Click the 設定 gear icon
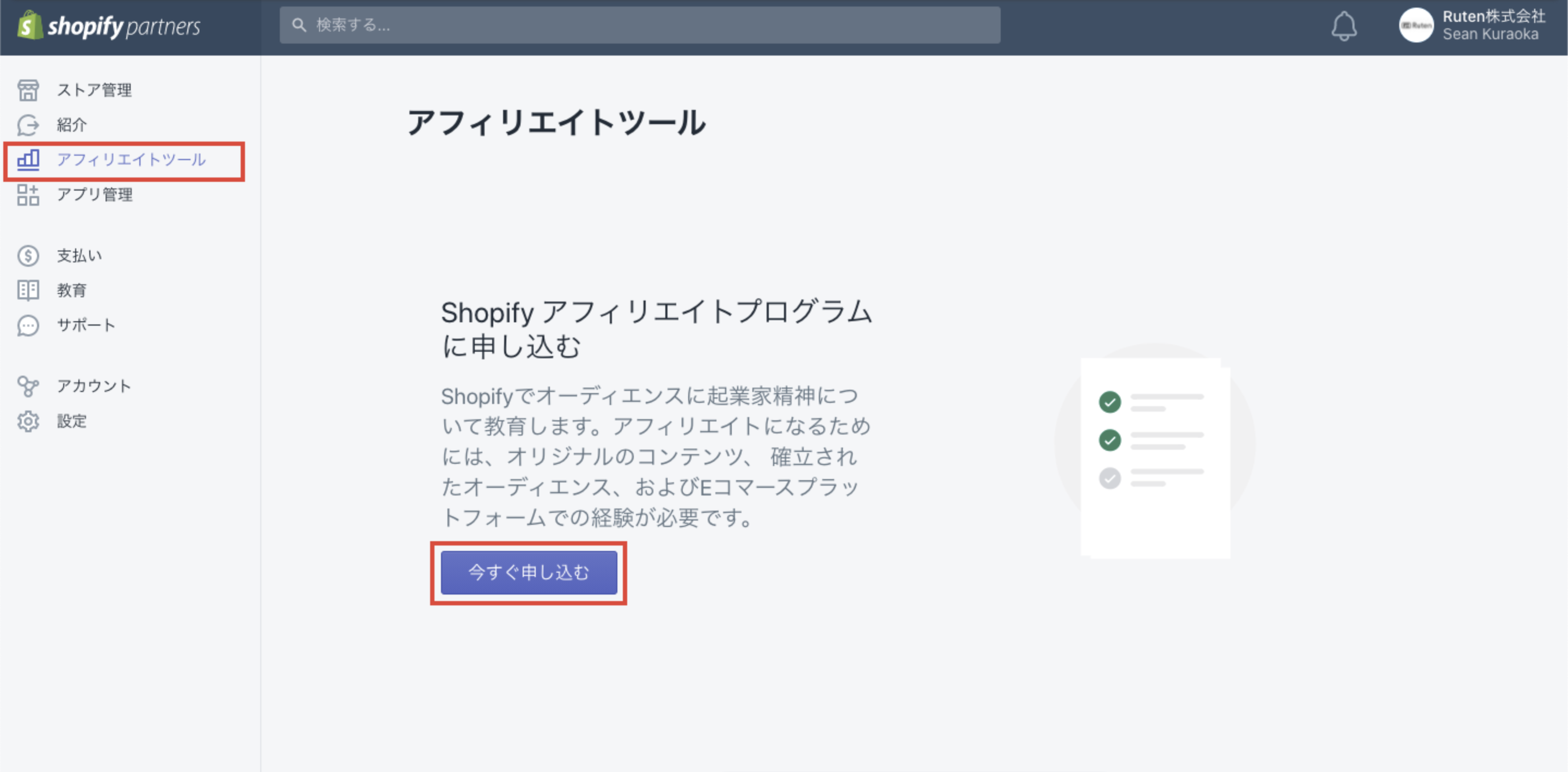Screen dimensions: 1568x772 pyautogui.click(x=28, y=421)
